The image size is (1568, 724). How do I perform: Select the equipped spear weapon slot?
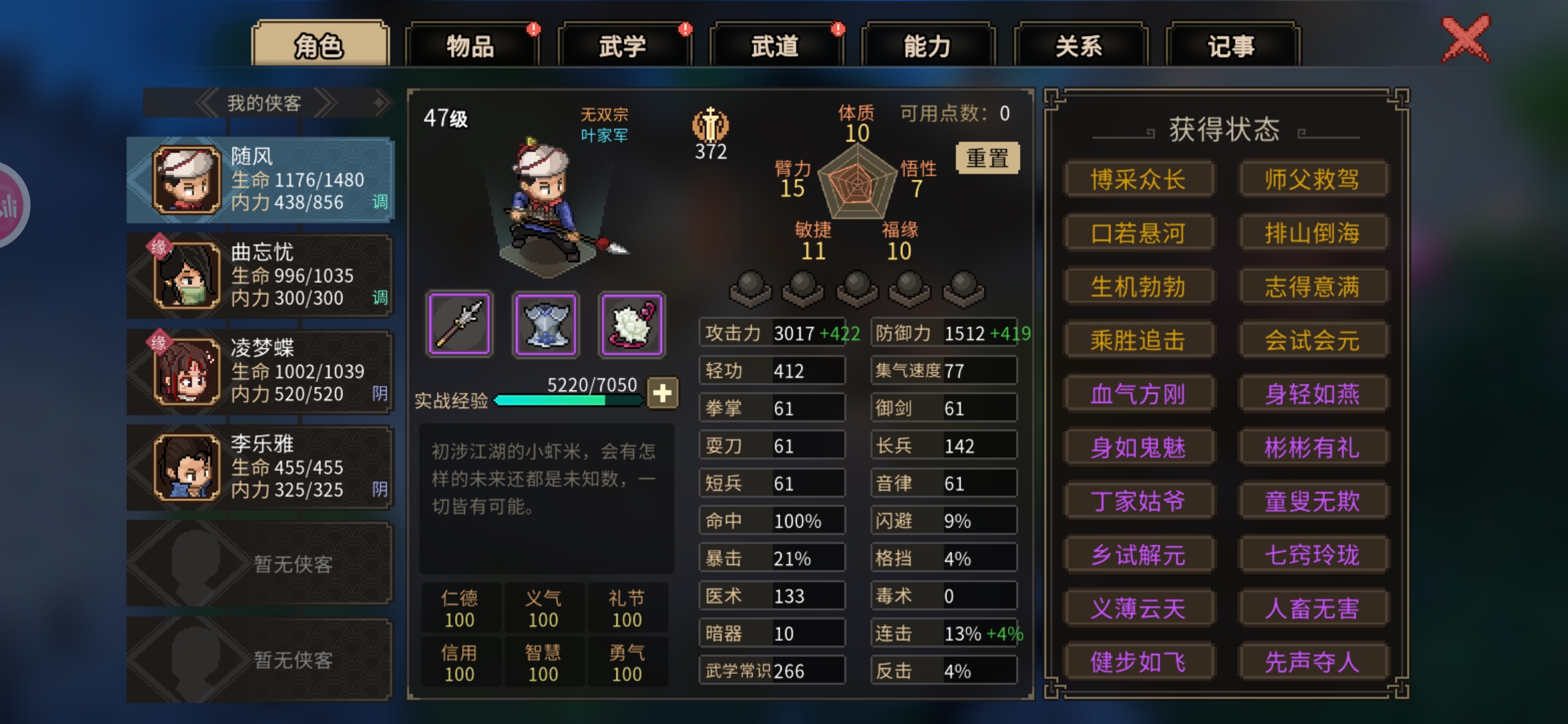459,324
